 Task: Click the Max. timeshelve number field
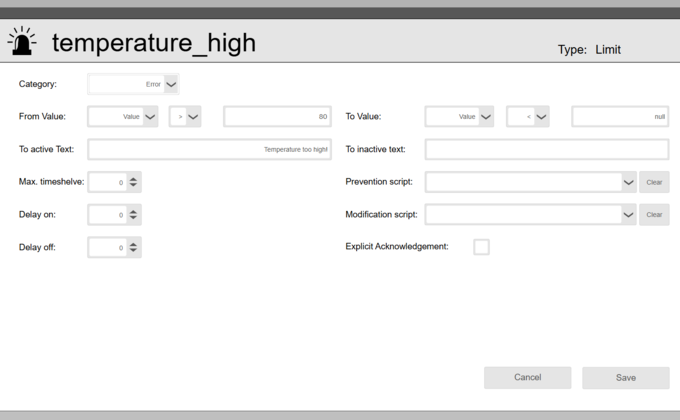pyautogui.click(x=108, y=182)
